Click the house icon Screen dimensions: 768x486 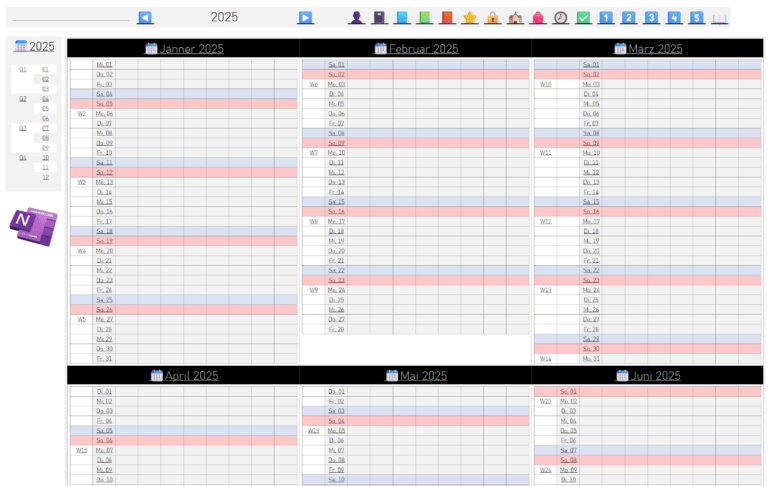pyautogui.click(x=515, y=18)
